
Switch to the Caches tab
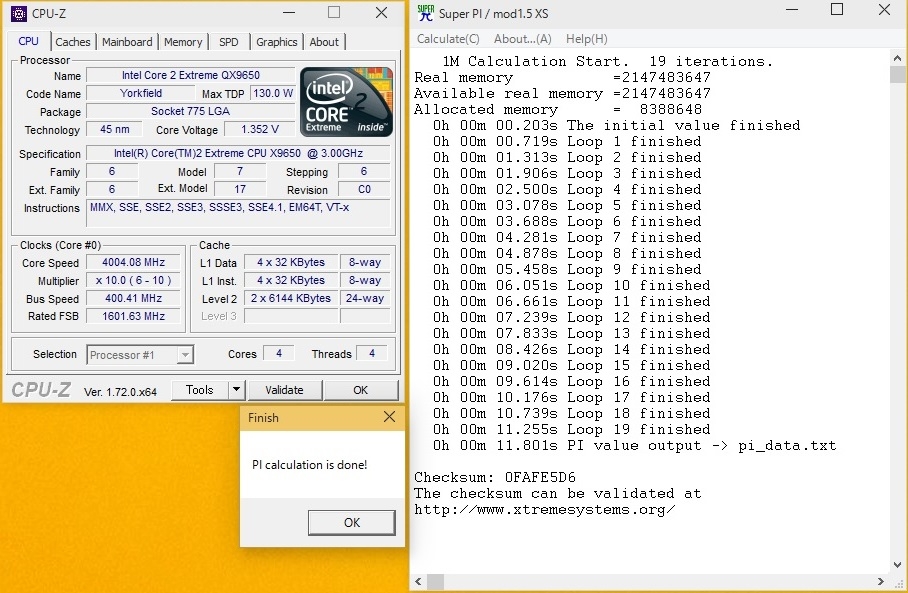(x=73, y=42)
